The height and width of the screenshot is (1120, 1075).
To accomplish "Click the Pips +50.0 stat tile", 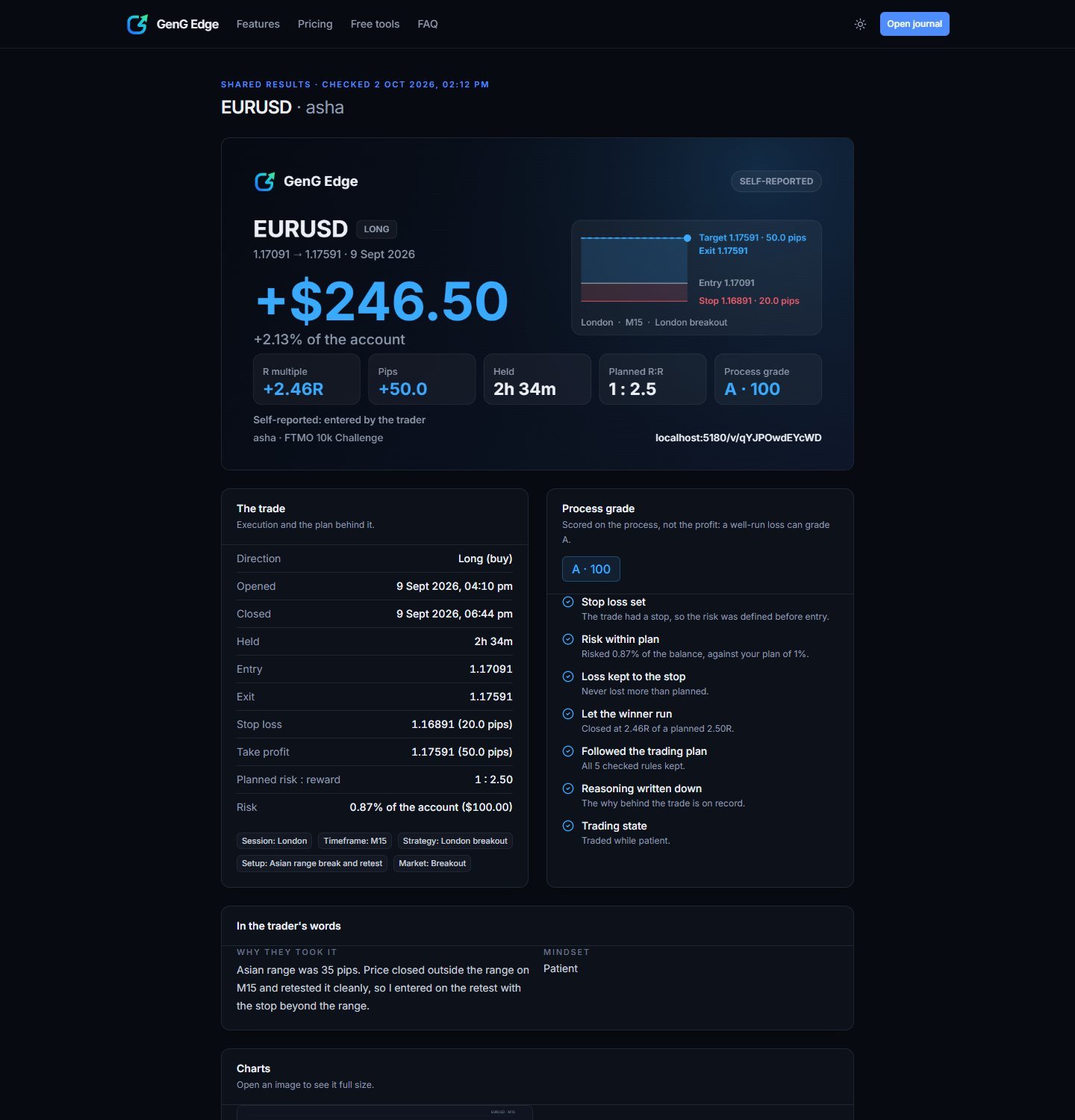I will 423,379.
